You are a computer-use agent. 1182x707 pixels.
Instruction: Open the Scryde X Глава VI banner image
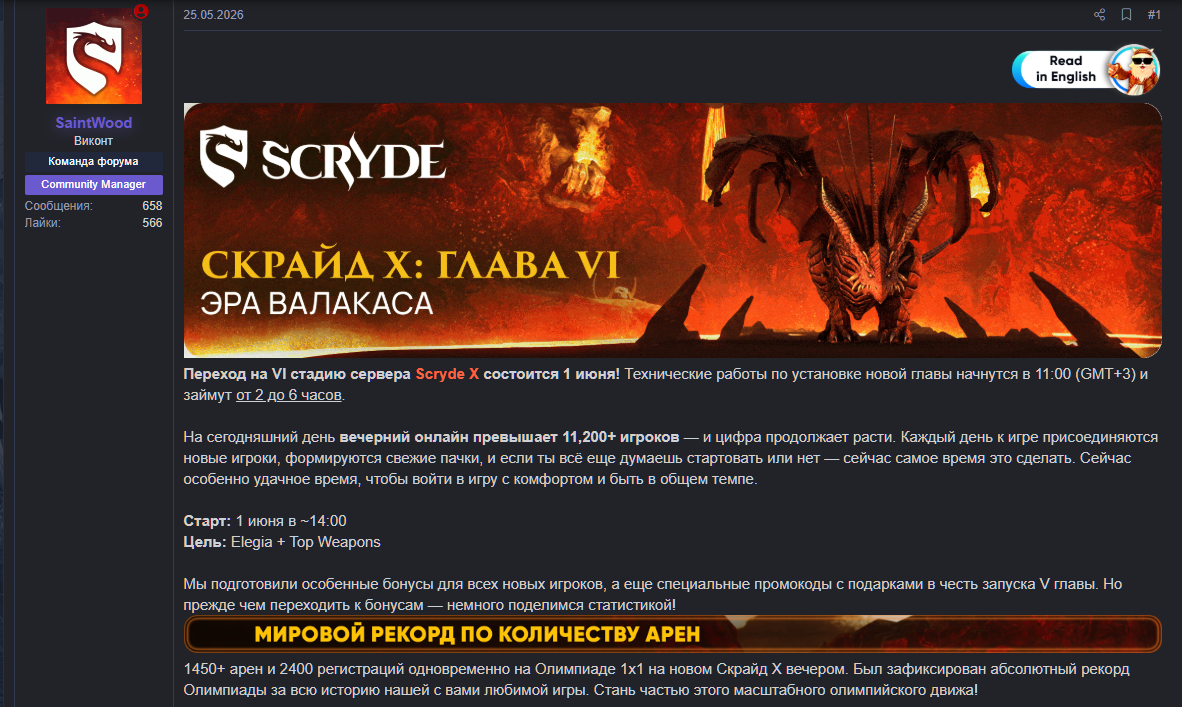tap(672, 231)
